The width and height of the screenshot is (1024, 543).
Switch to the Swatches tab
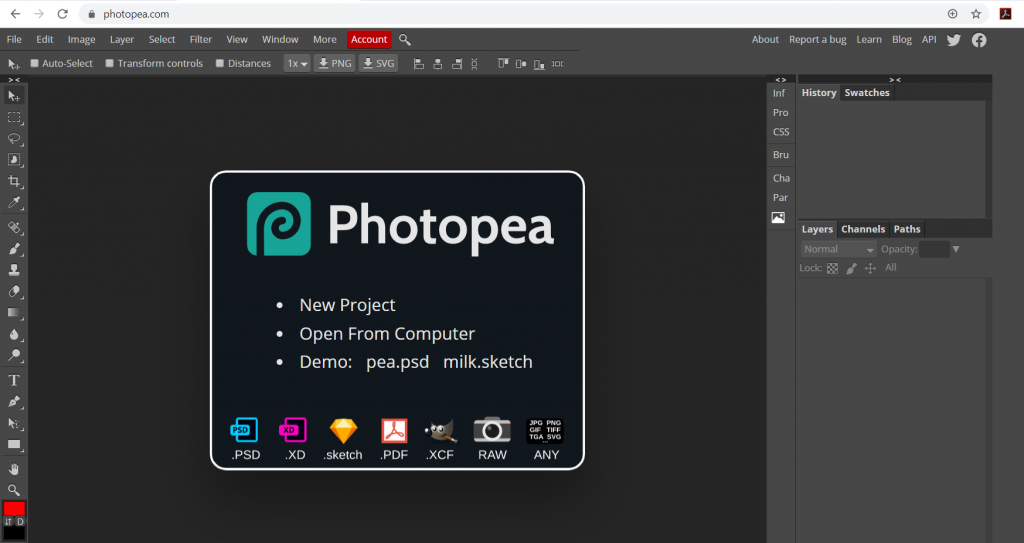point(867,93)
